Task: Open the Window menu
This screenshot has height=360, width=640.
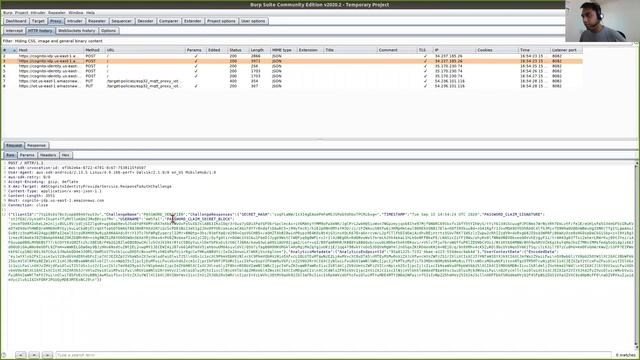Action: coord(76,13)
